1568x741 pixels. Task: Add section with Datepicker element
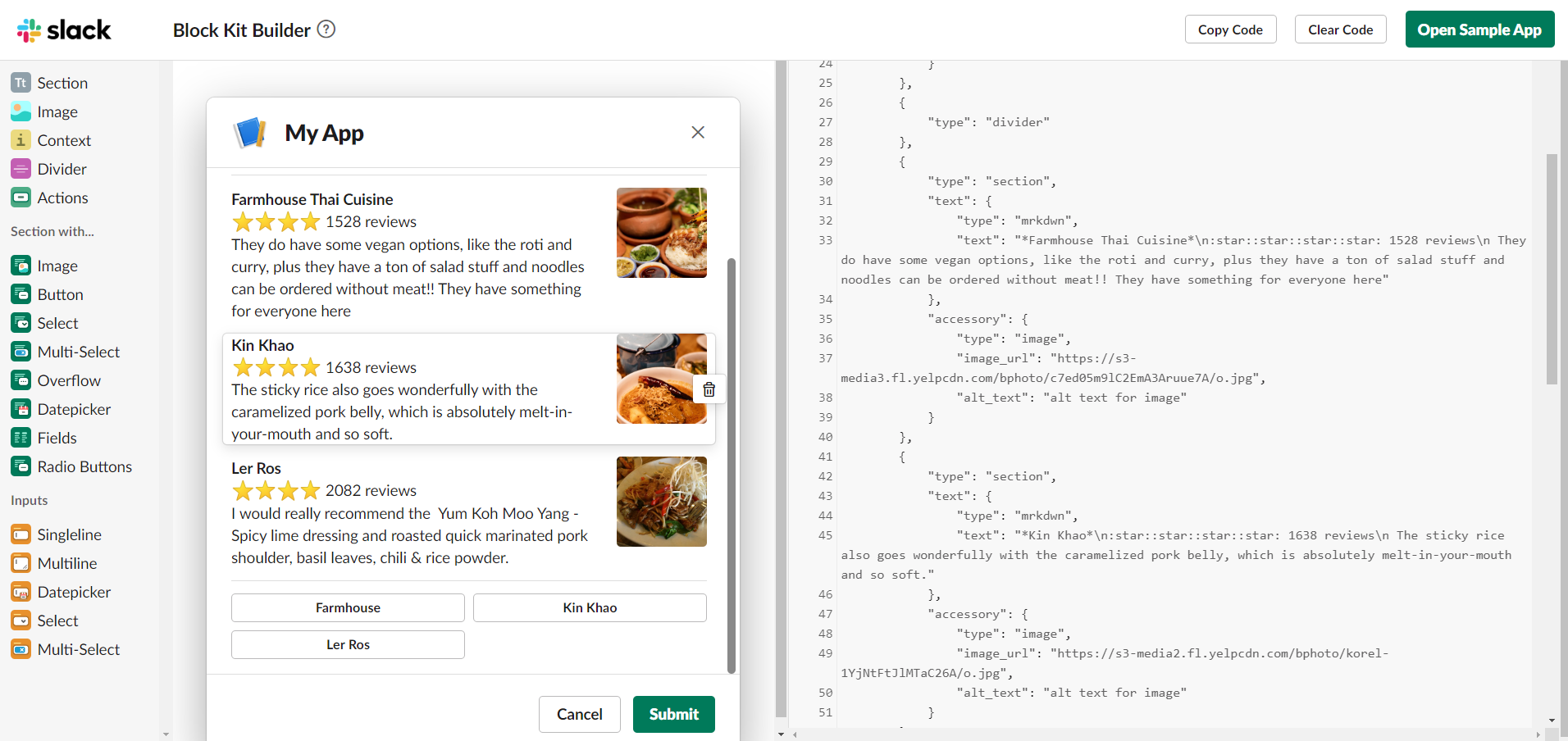pyautogui.click(x=74, y=409)
